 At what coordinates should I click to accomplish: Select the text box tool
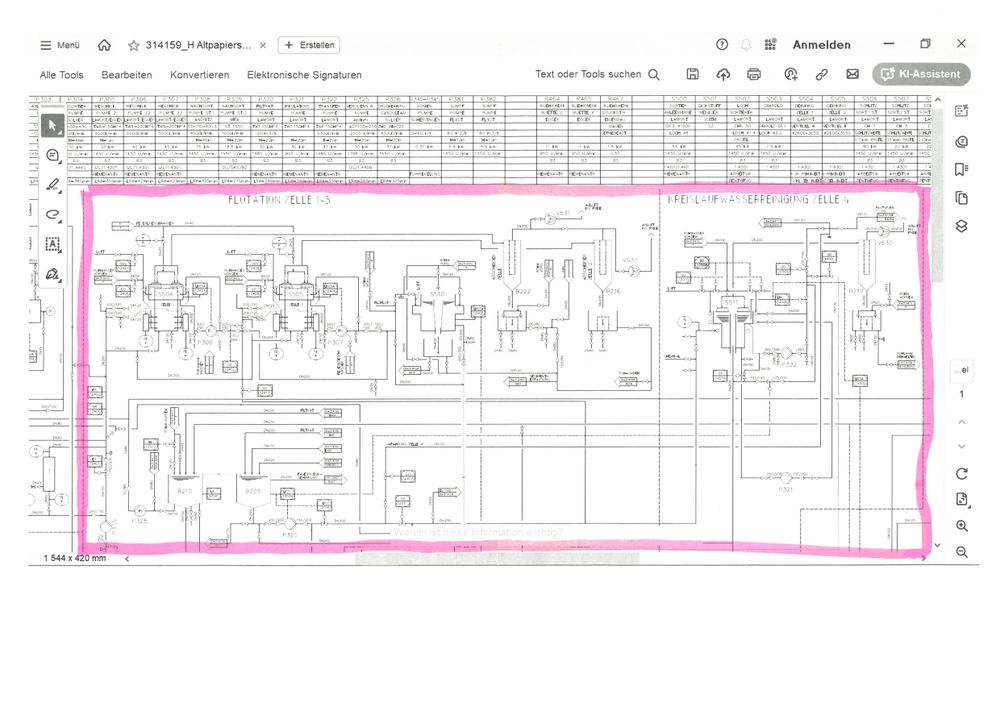[53, 244]
